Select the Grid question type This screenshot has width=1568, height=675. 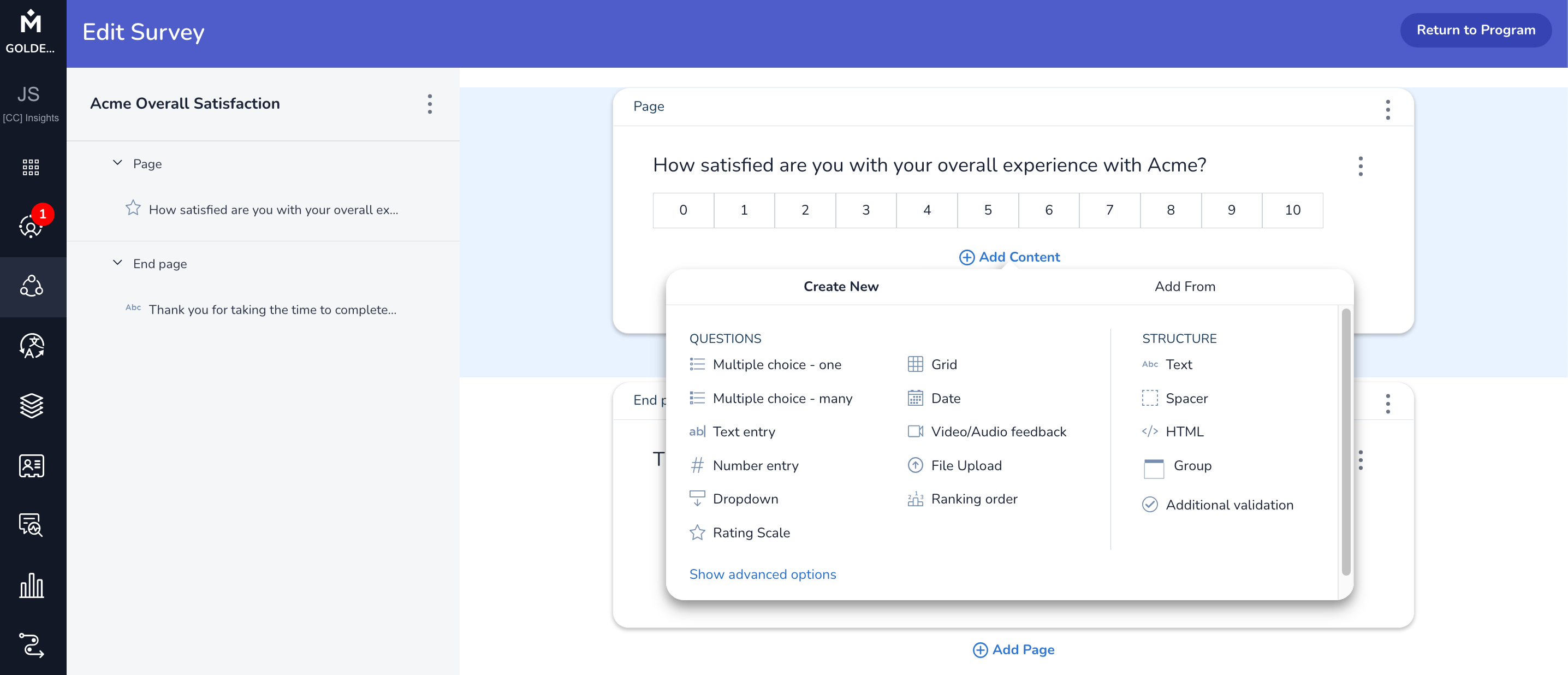[943, 364]
